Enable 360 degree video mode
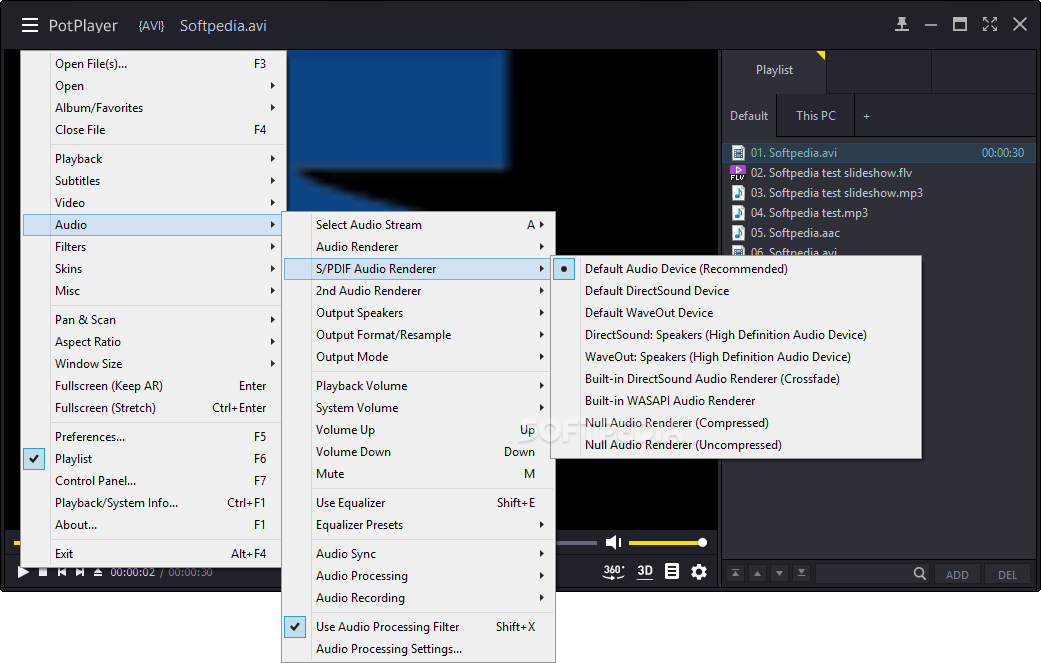 pos(613,571)
